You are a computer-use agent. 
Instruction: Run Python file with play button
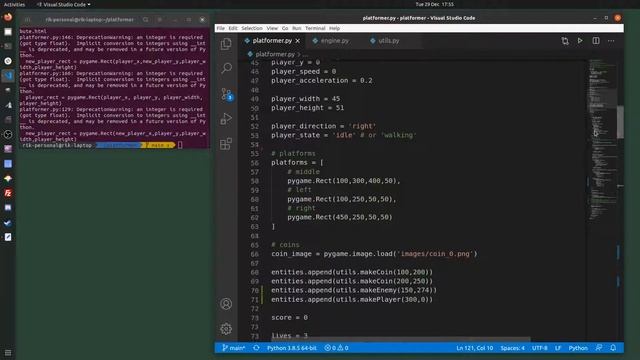tap(580, 41)
